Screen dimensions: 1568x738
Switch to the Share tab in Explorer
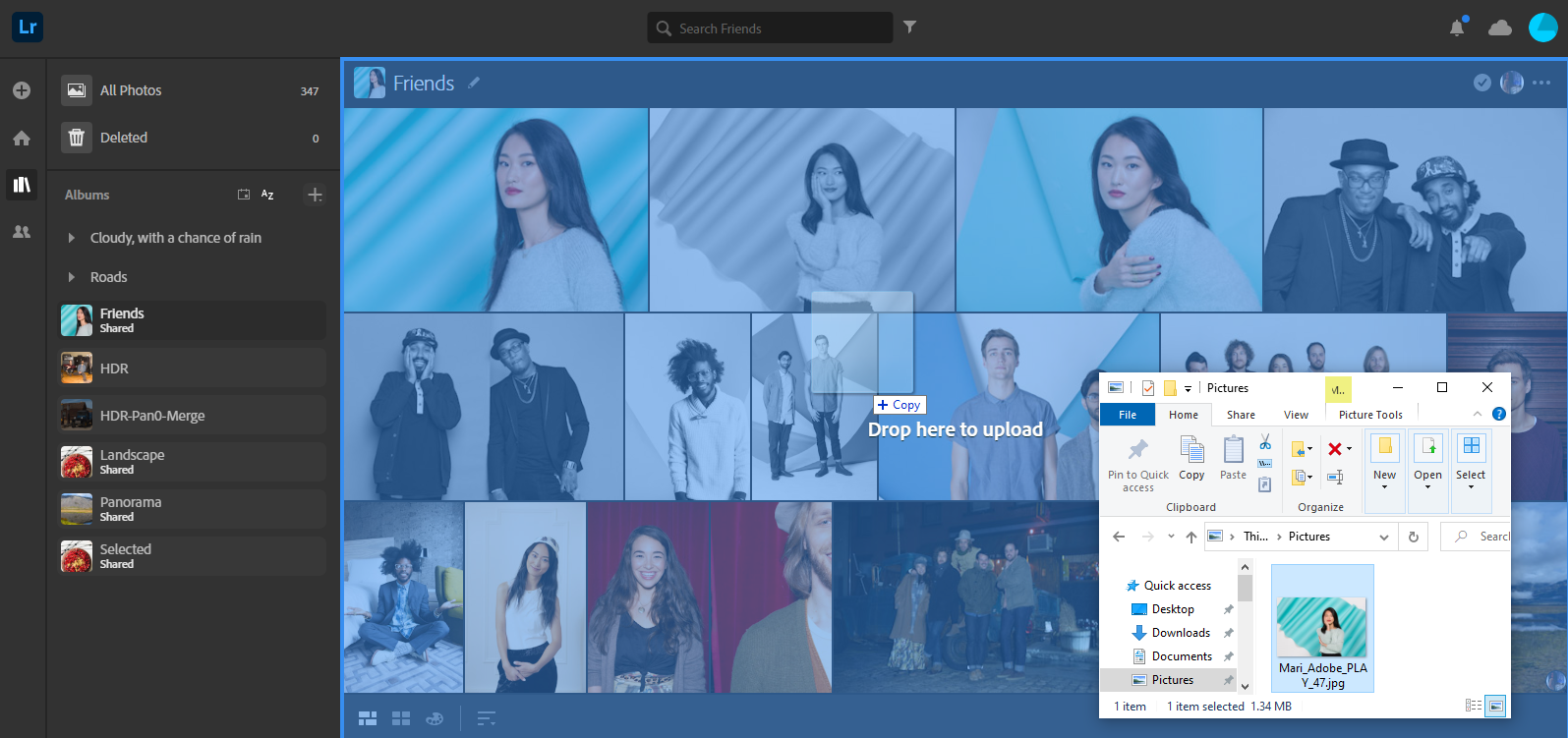click(1241, 415)
